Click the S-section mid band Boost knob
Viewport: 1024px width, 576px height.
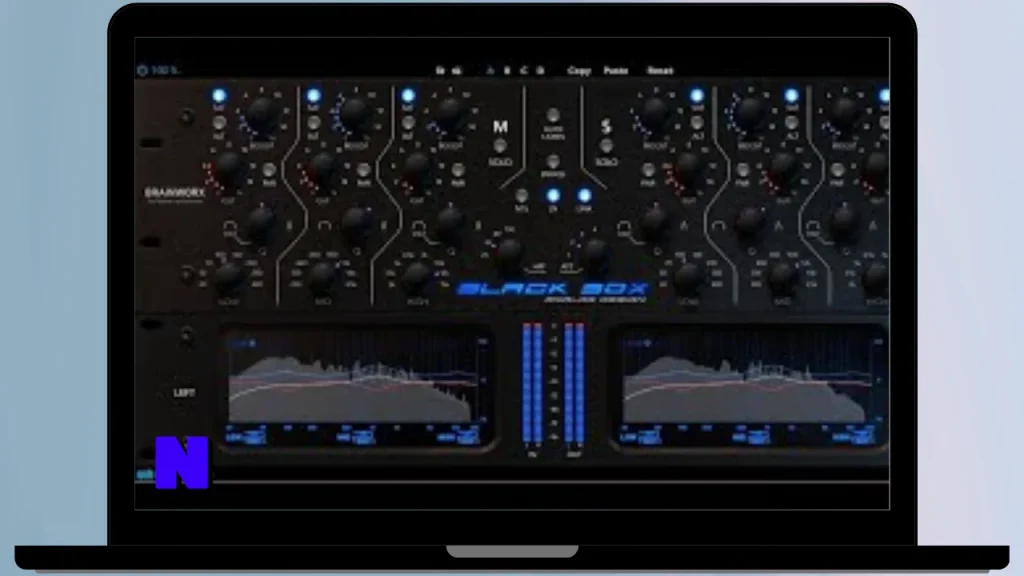[750, 114]
